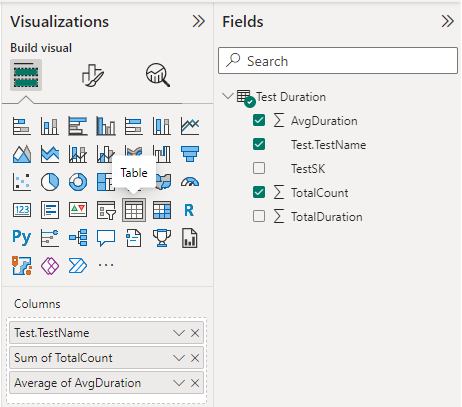This screenshot has height=407, width=462.
Task: Select the Smart narrative visual
Action: tap(134, 238)
